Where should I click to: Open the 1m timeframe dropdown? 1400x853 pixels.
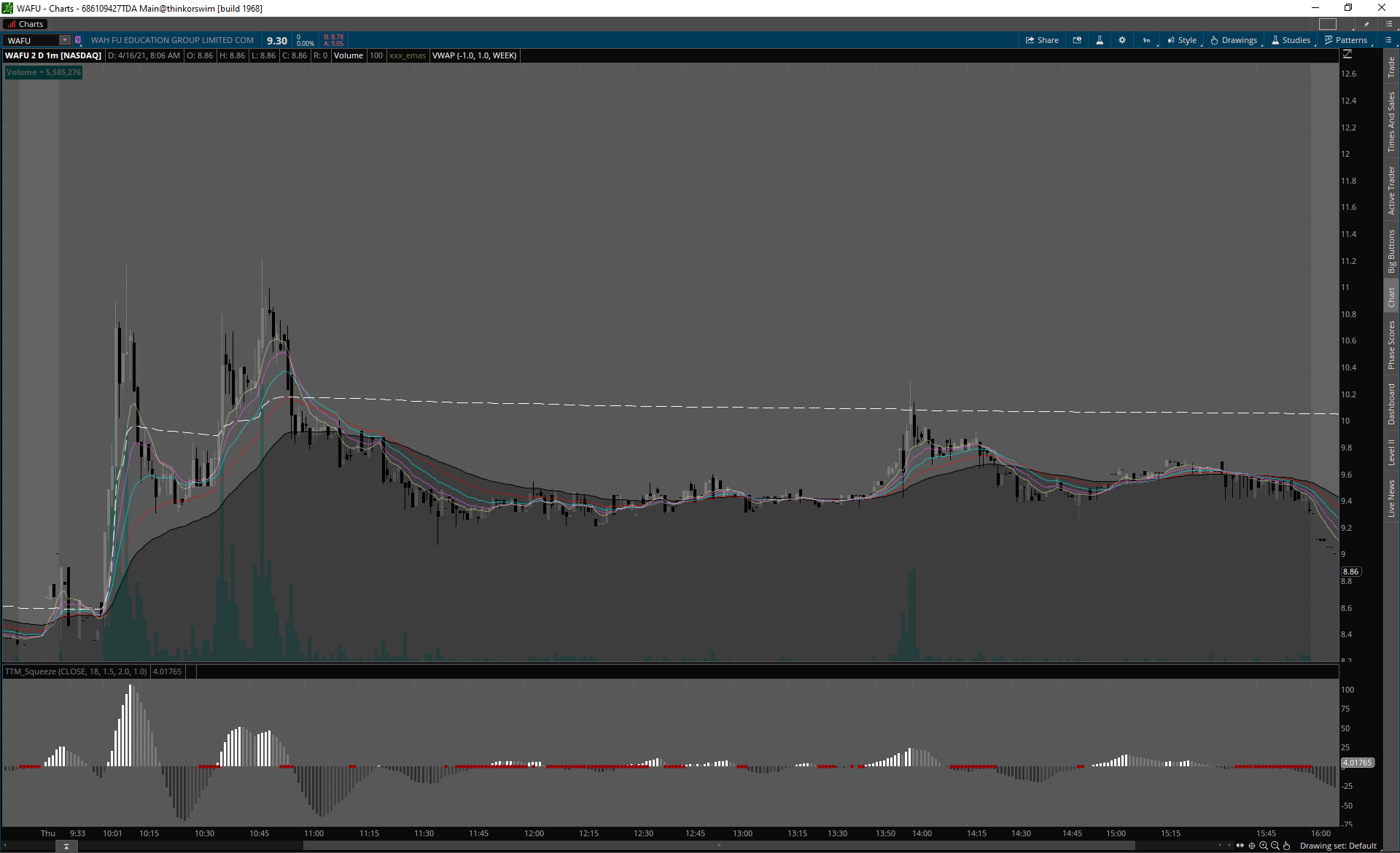pos(1147,40)
